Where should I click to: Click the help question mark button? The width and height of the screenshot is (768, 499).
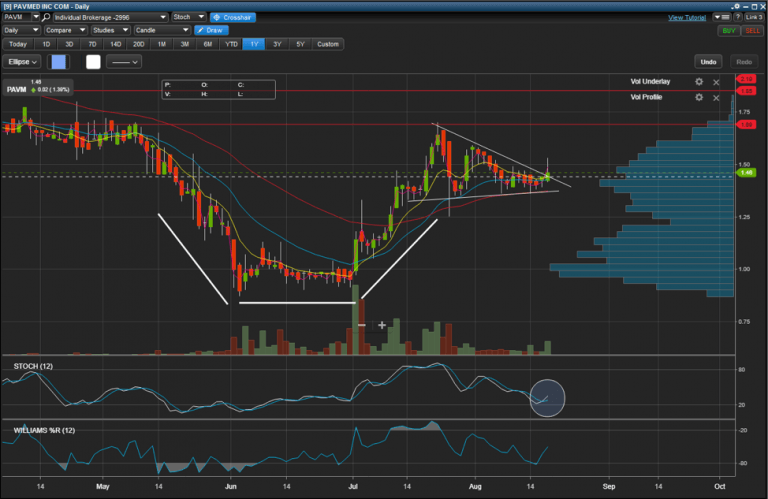738,17
